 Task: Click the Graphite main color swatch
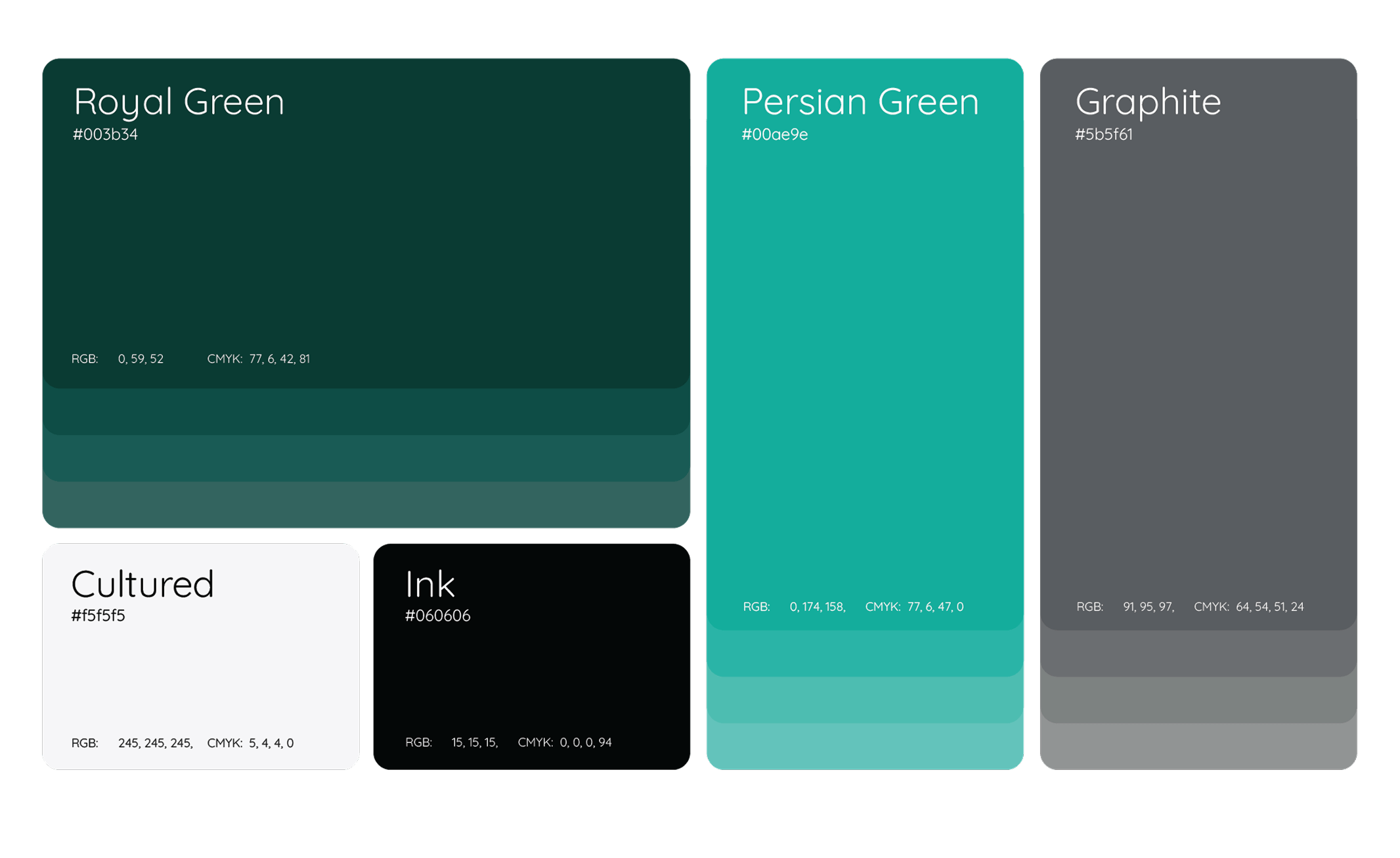[1198, 344]
